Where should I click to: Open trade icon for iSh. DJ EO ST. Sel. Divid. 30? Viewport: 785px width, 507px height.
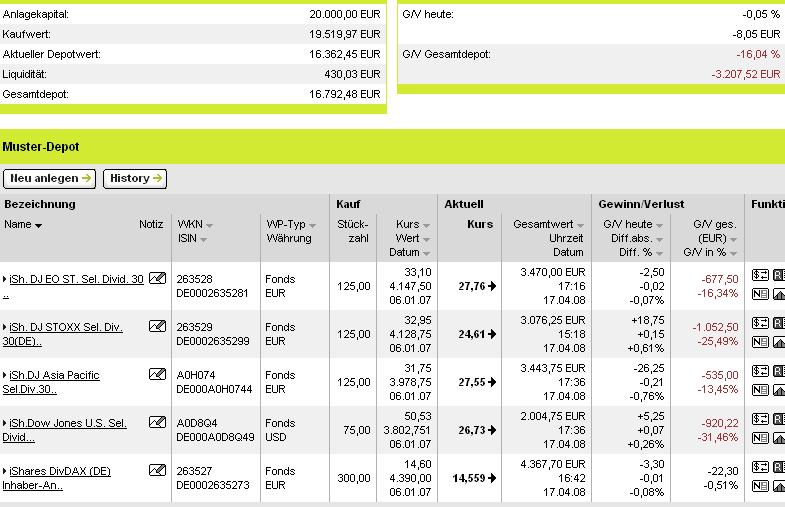[x=760, y=275]
